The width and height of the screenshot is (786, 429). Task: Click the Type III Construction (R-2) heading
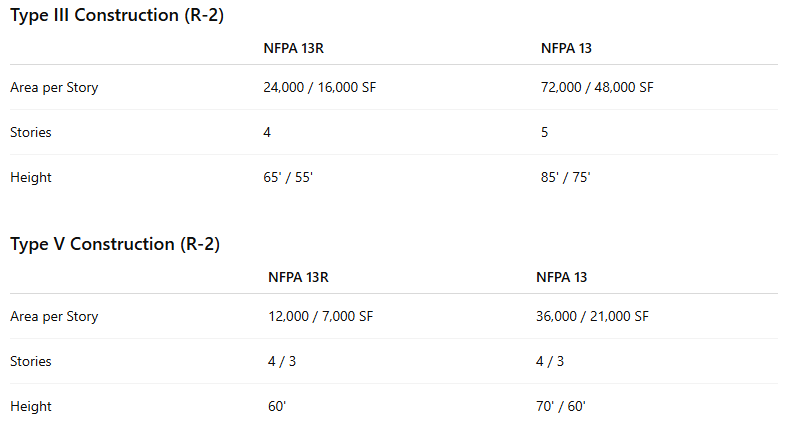(115, 15)
